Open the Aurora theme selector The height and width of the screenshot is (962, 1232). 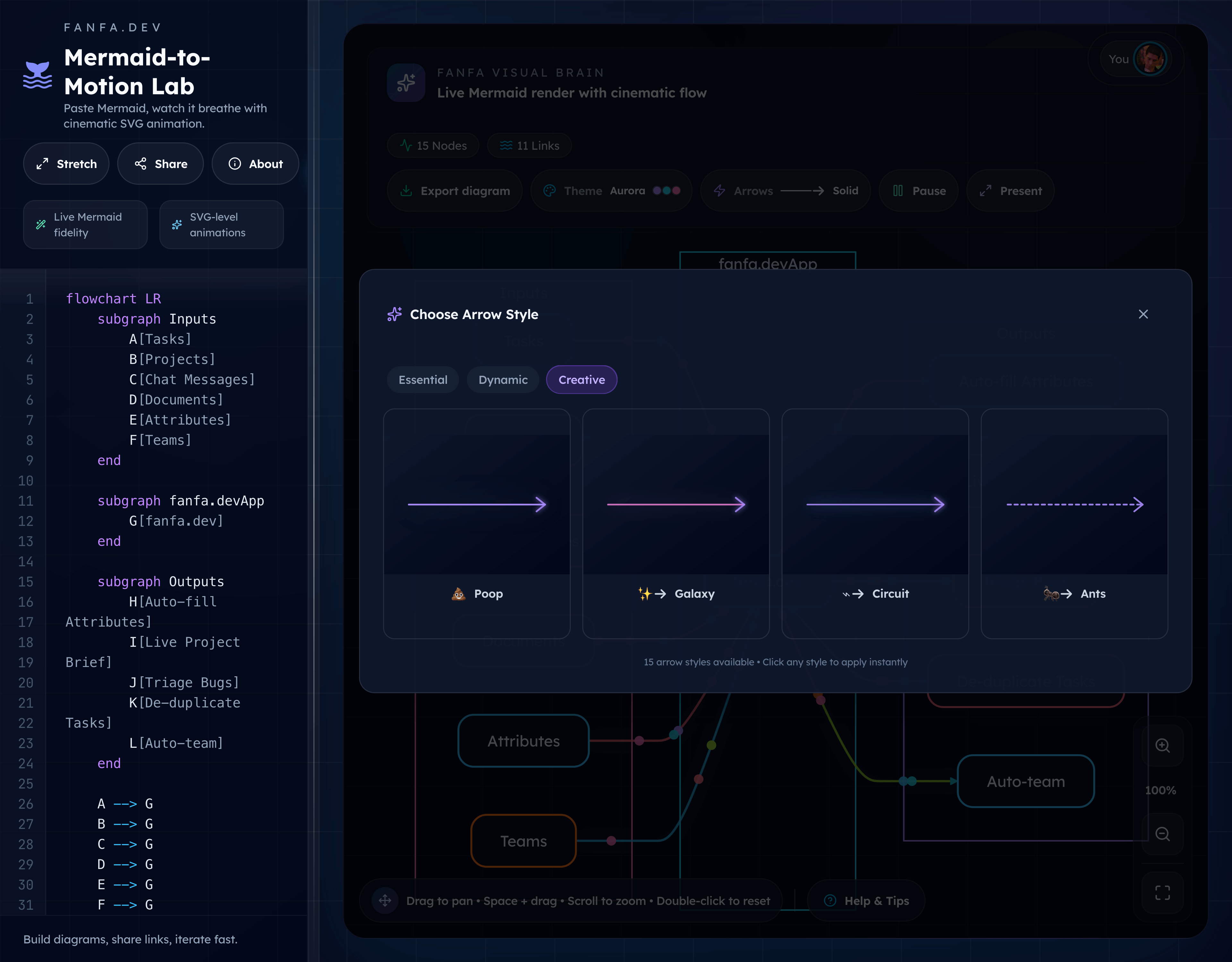pos(612,190)
